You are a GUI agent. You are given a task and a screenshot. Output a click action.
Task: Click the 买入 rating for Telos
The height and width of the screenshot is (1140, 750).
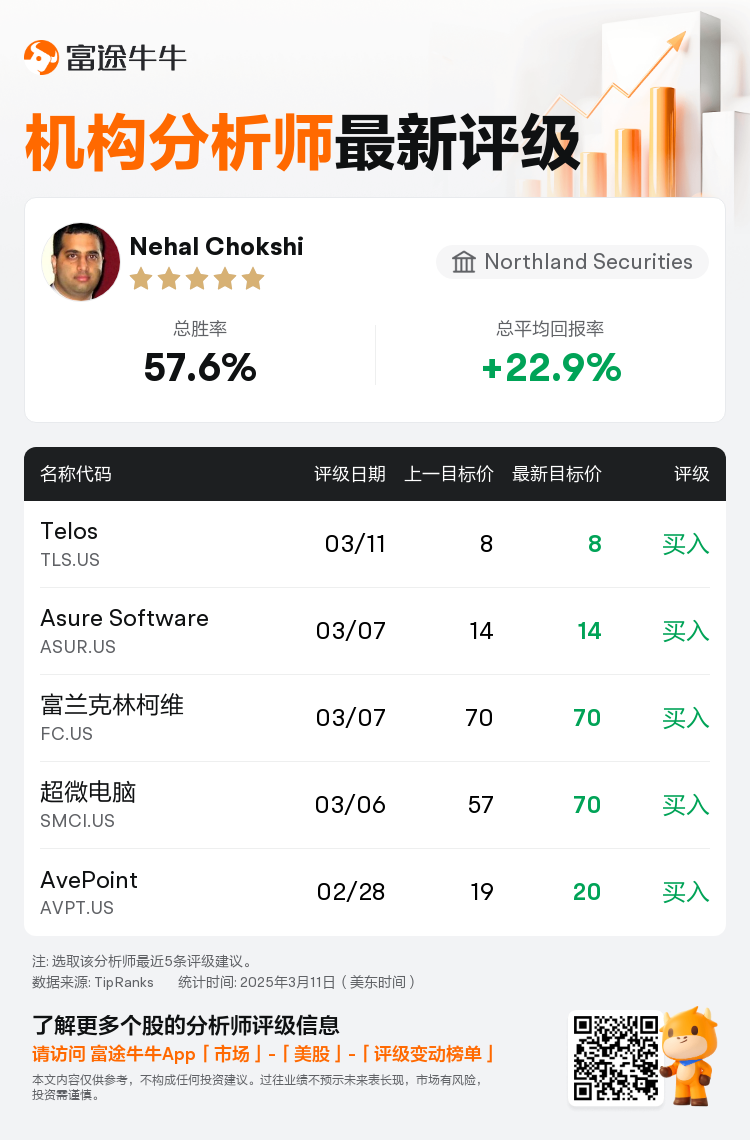point(685,544)
